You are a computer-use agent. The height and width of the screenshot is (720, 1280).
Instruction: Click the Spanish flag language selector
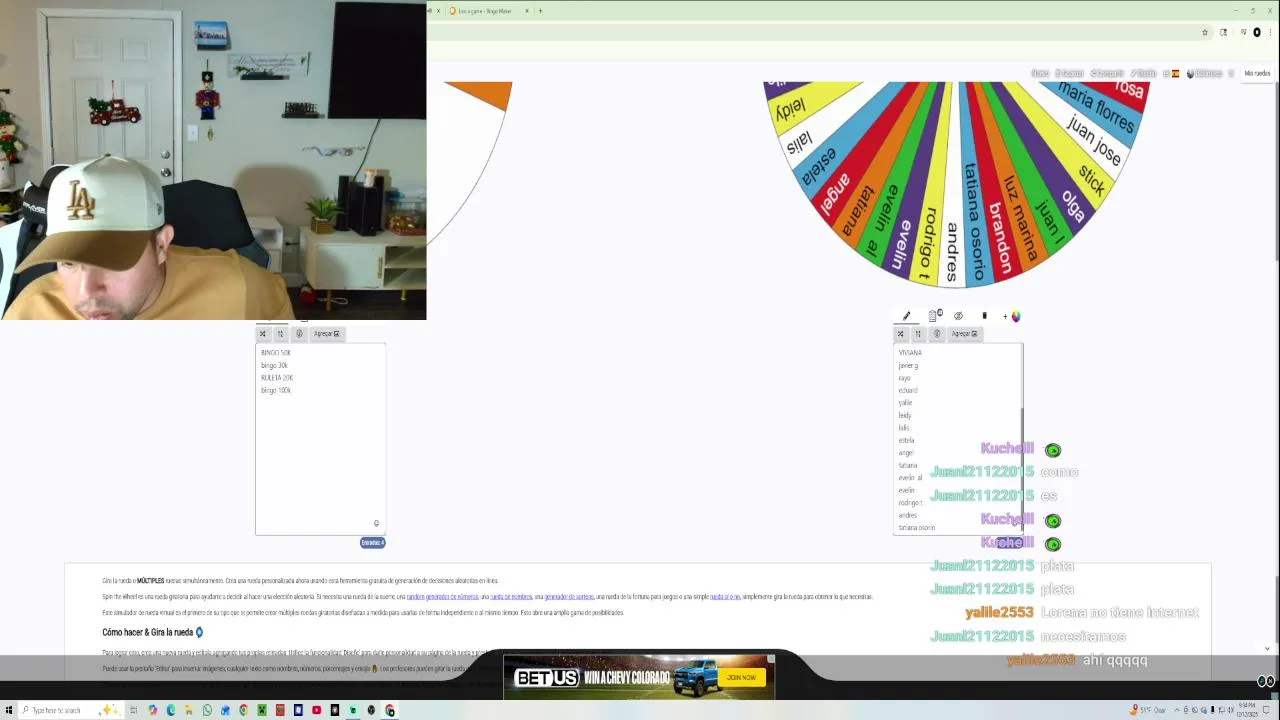pos(1175,73)
